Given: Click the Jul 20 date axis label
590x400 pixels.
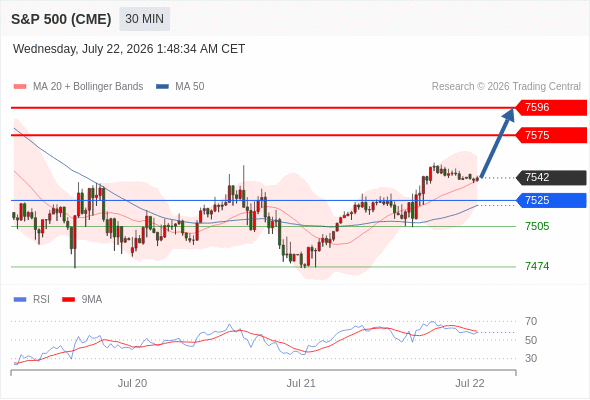Looking at the screenshot, I should (132, 383).
